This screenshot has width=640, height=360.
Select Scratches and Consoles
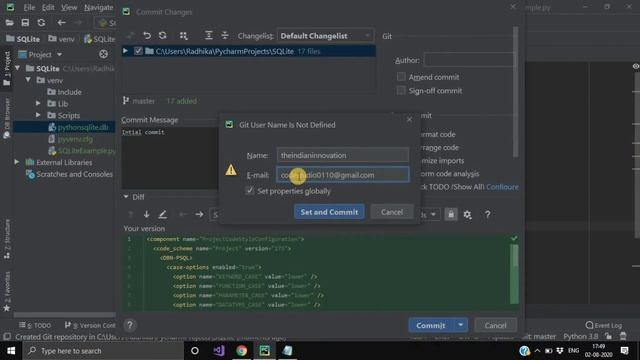pos(69,174)
